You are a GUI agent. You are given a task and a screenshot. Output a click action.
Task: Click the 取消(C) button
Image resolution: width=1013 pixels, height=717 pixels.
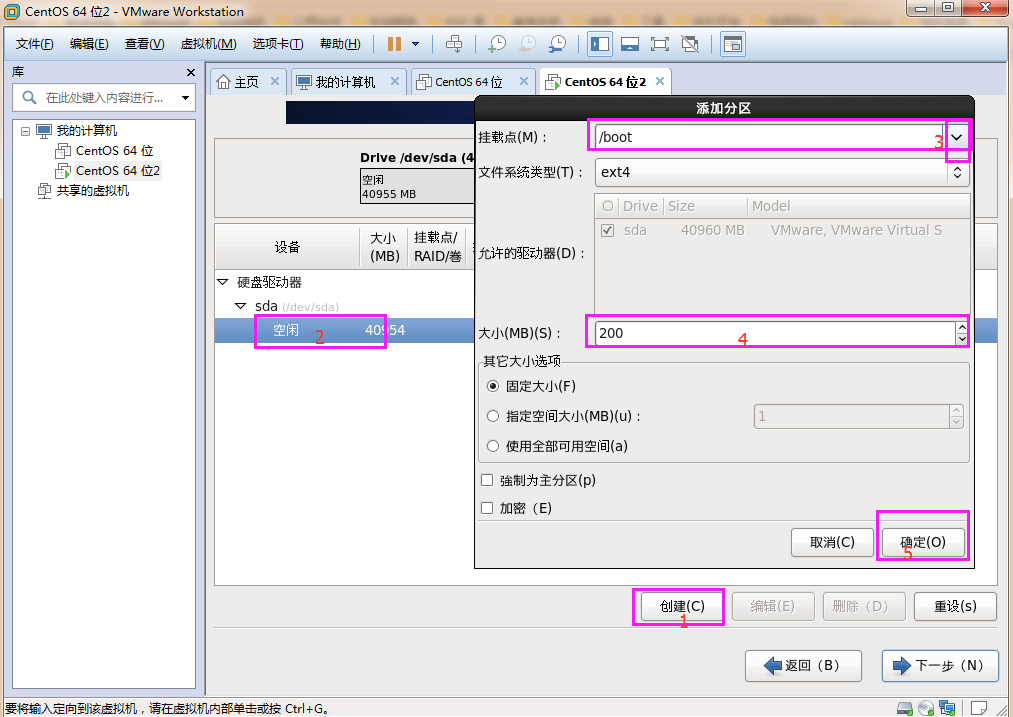coord(832,542)
